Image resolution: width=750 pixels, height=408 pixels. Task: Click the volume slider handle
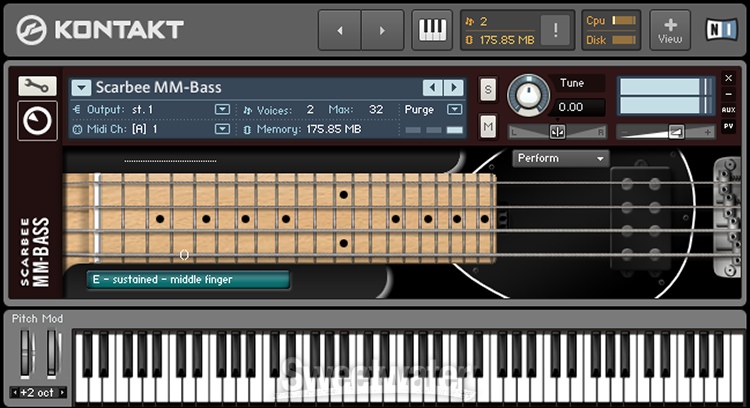point(676,132)
